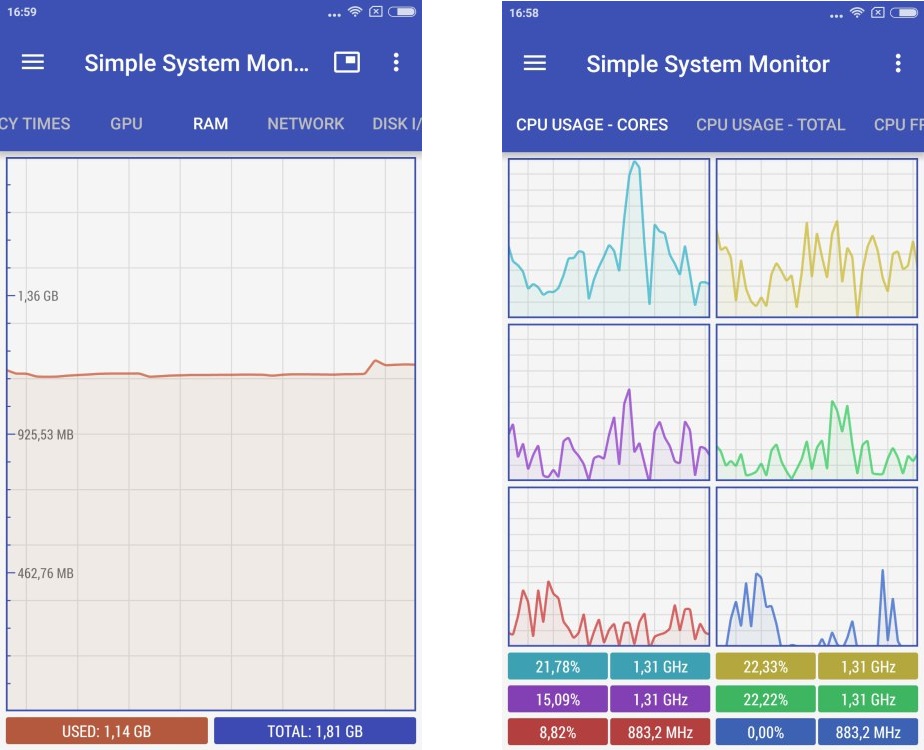Tap 22,22% green core usage badge
Image resolution: width=924 pixels, height=750 pixels.
point(765,699)
